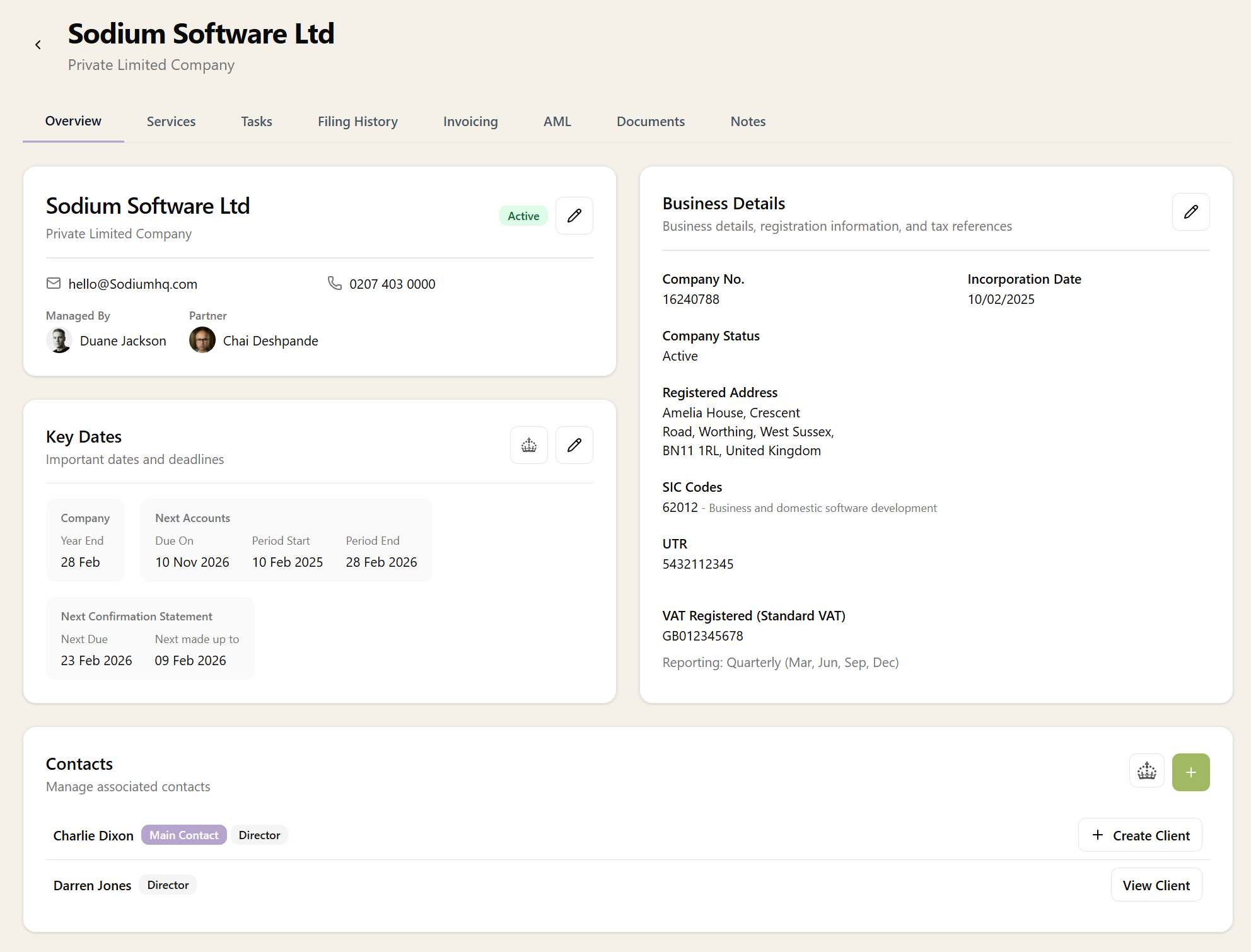Screen dimensions: 1251x952
Task: Click the email address hello@Sodiumhq.com
Action: coord(132,283)
